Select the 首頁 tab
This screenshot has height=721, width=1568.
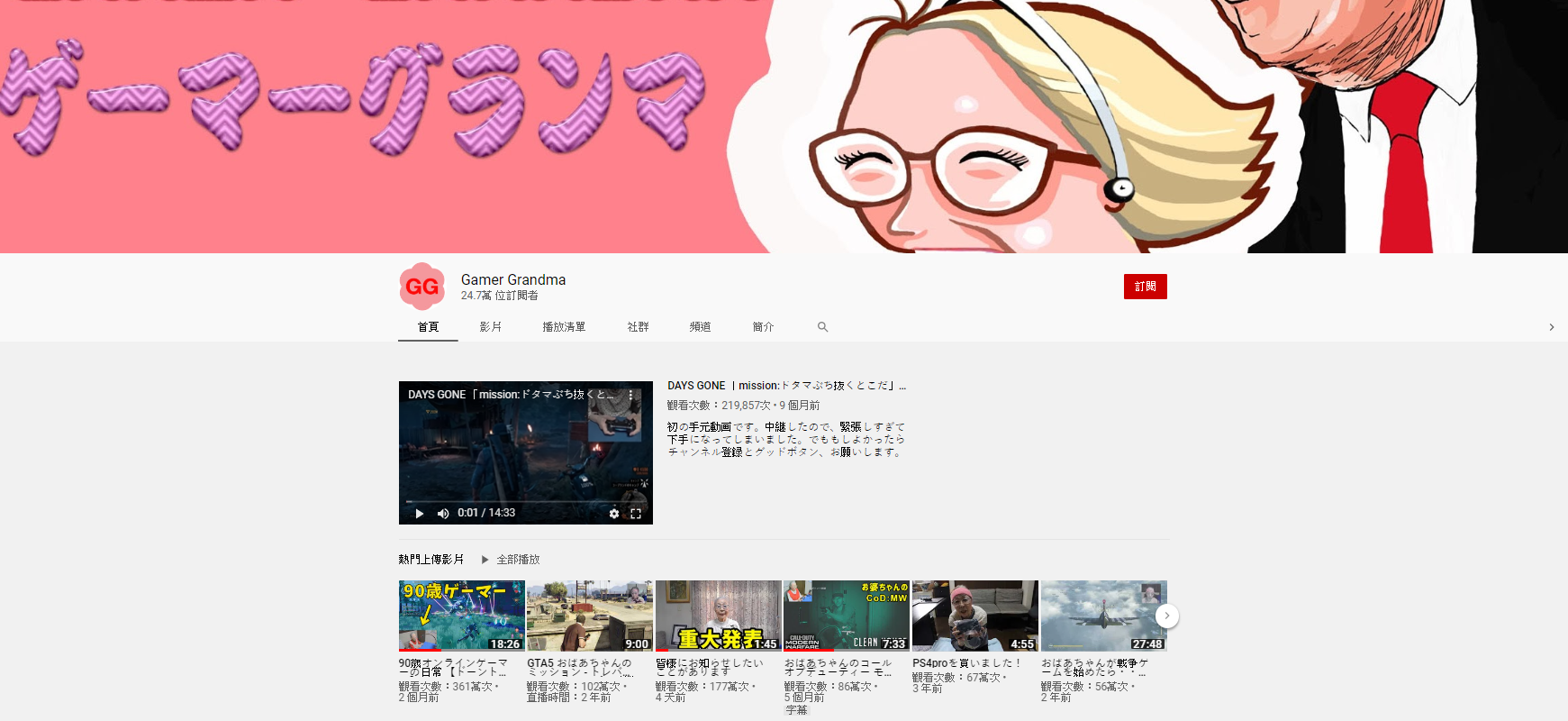coord(429,327)
